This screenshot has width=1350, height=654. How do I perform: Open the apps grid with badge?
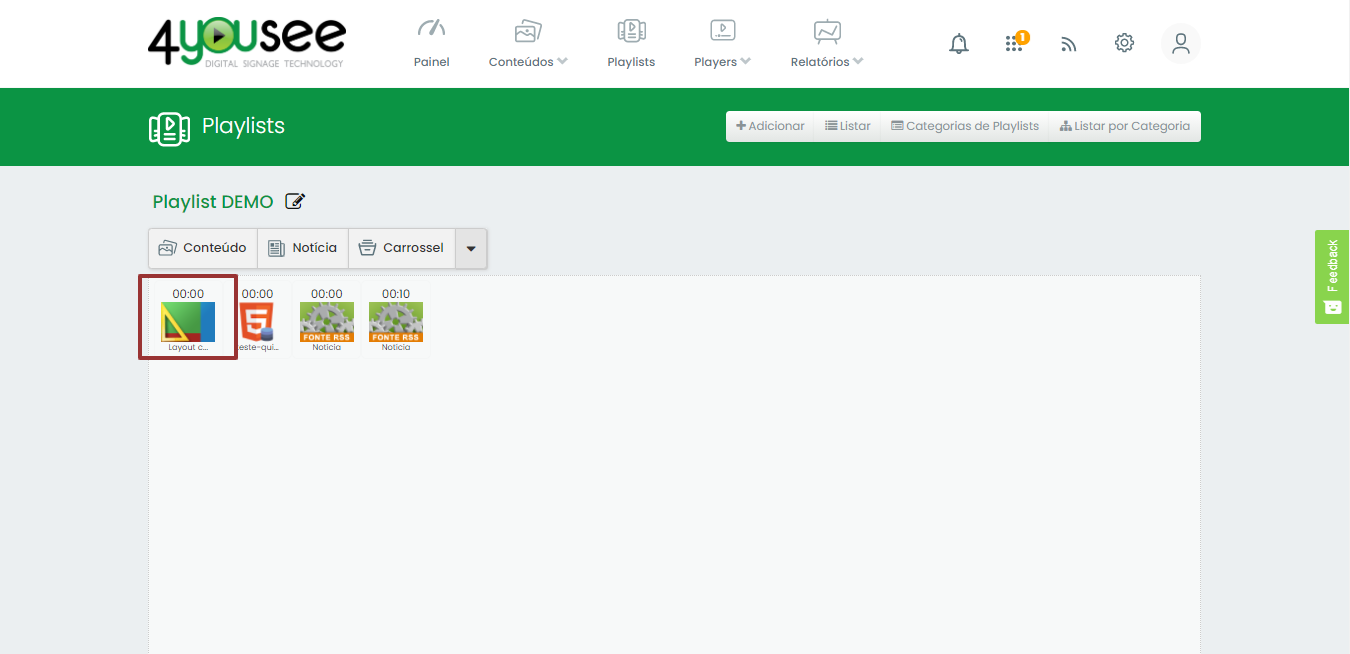[x=1015, y=43]
